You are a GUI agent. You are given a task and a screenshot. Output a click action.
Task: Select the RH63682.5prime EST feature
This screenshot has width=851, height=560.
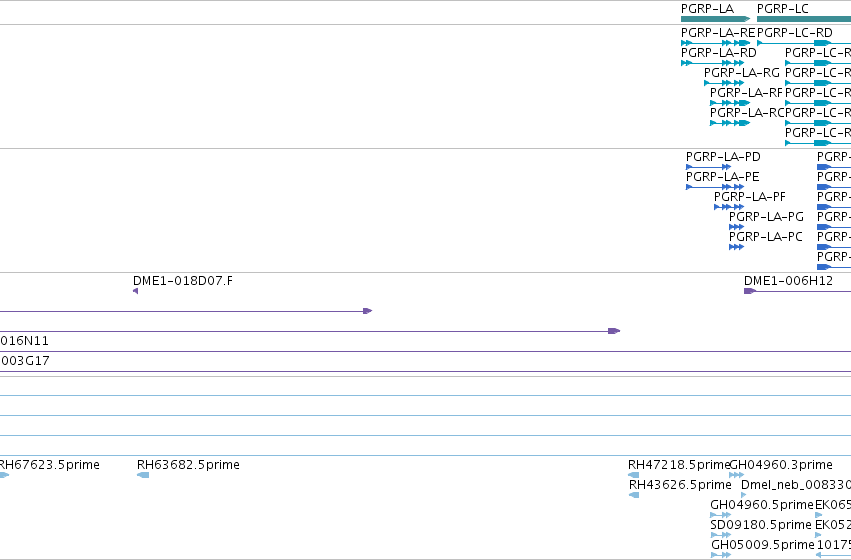coord(143,475)
